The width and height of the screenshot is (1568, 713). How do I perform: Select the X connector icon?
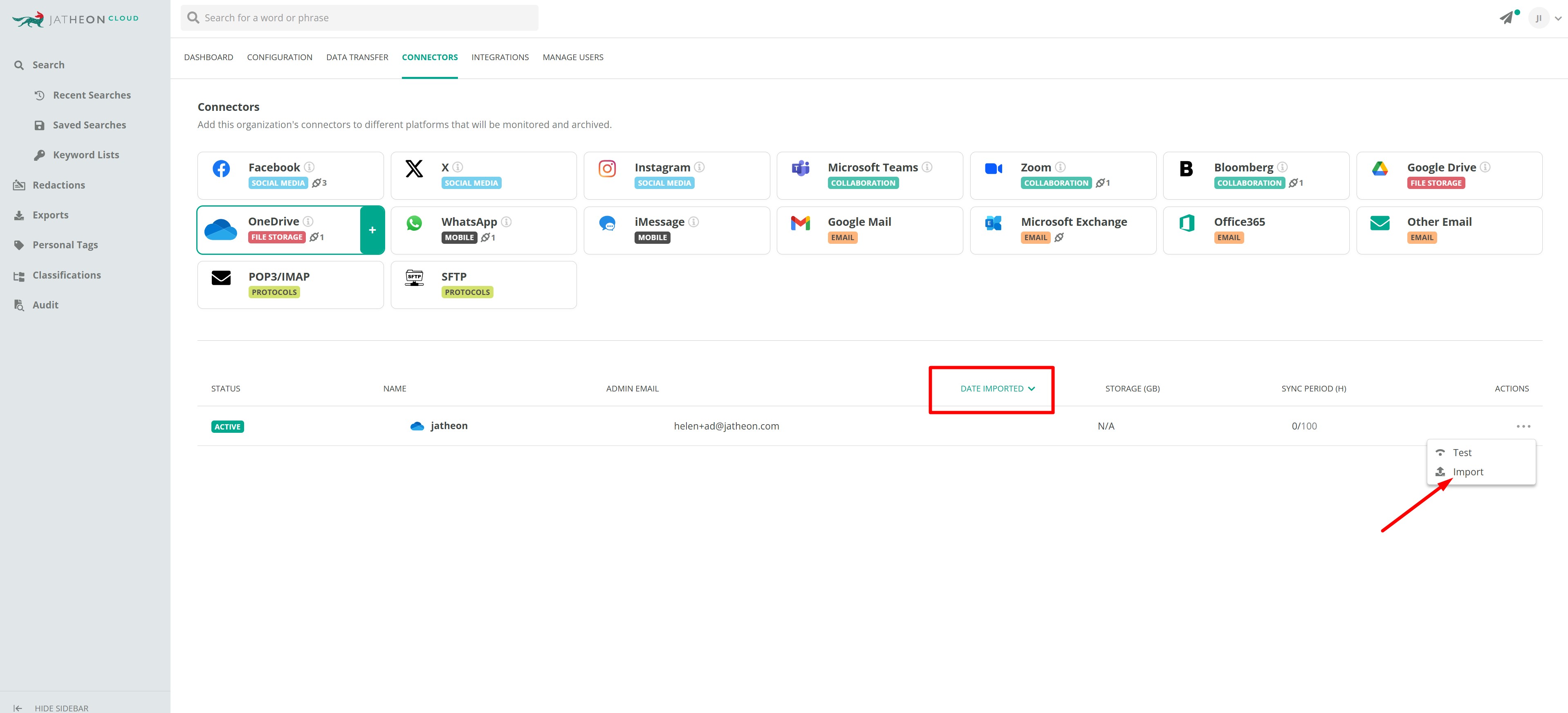point(414,169)
